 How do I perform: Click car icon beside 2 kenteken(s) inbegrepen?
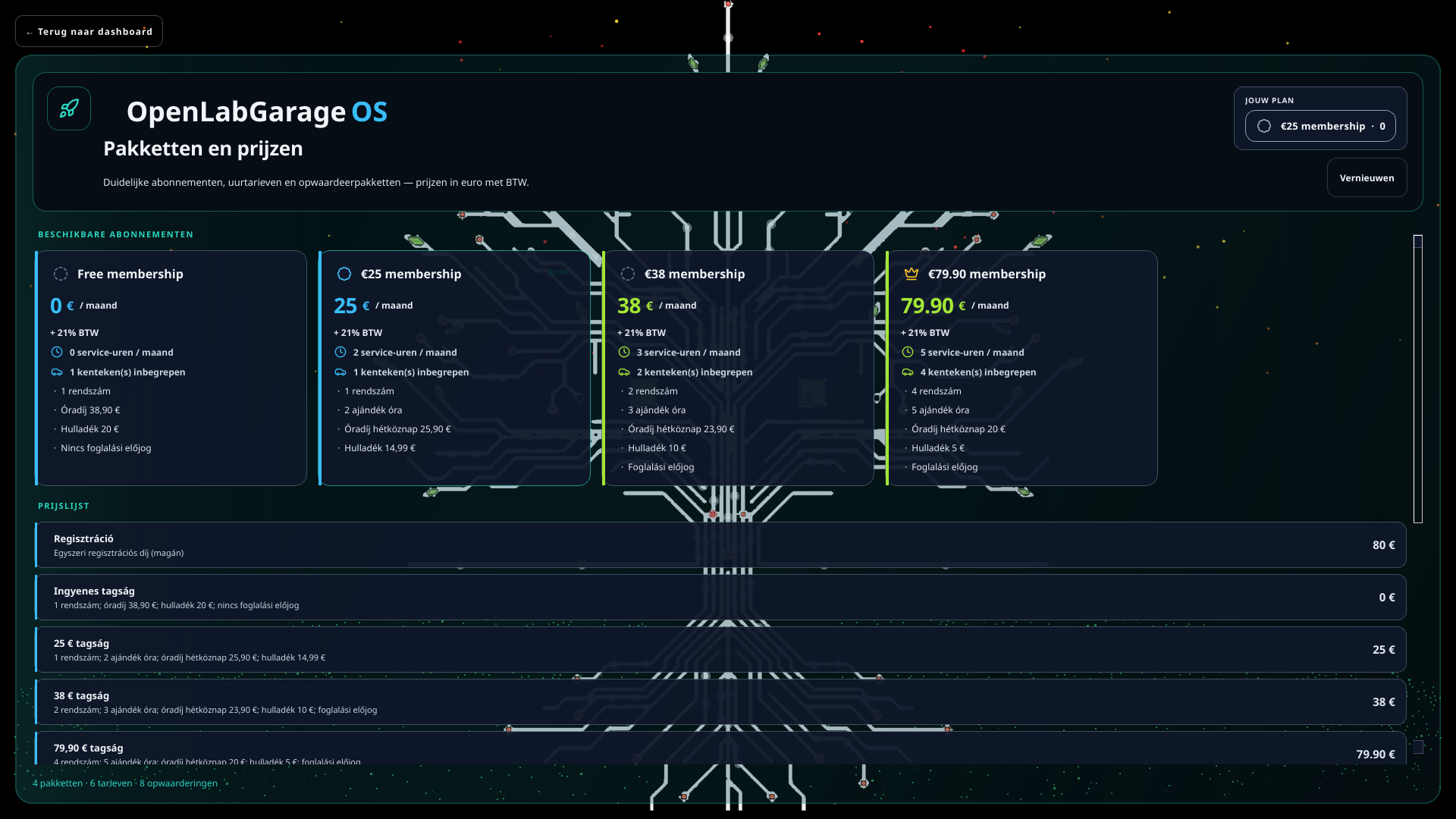(624, 372)
